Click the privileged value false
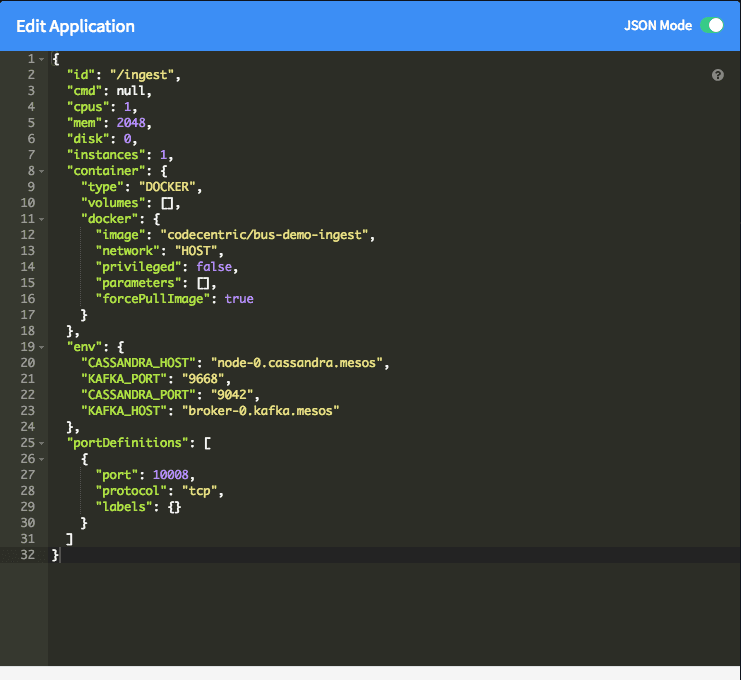The image size is (741, 680). pyautogui.click(x=216, y=267)
